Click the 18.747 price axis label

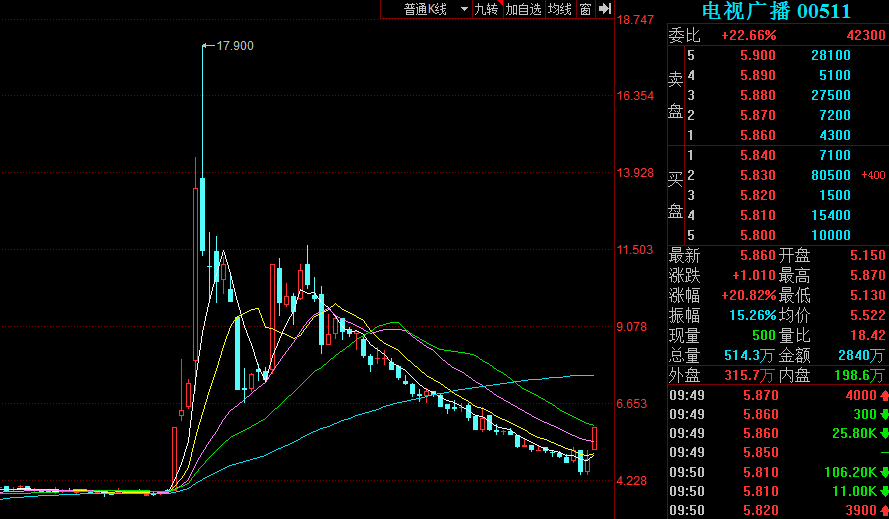635,20
